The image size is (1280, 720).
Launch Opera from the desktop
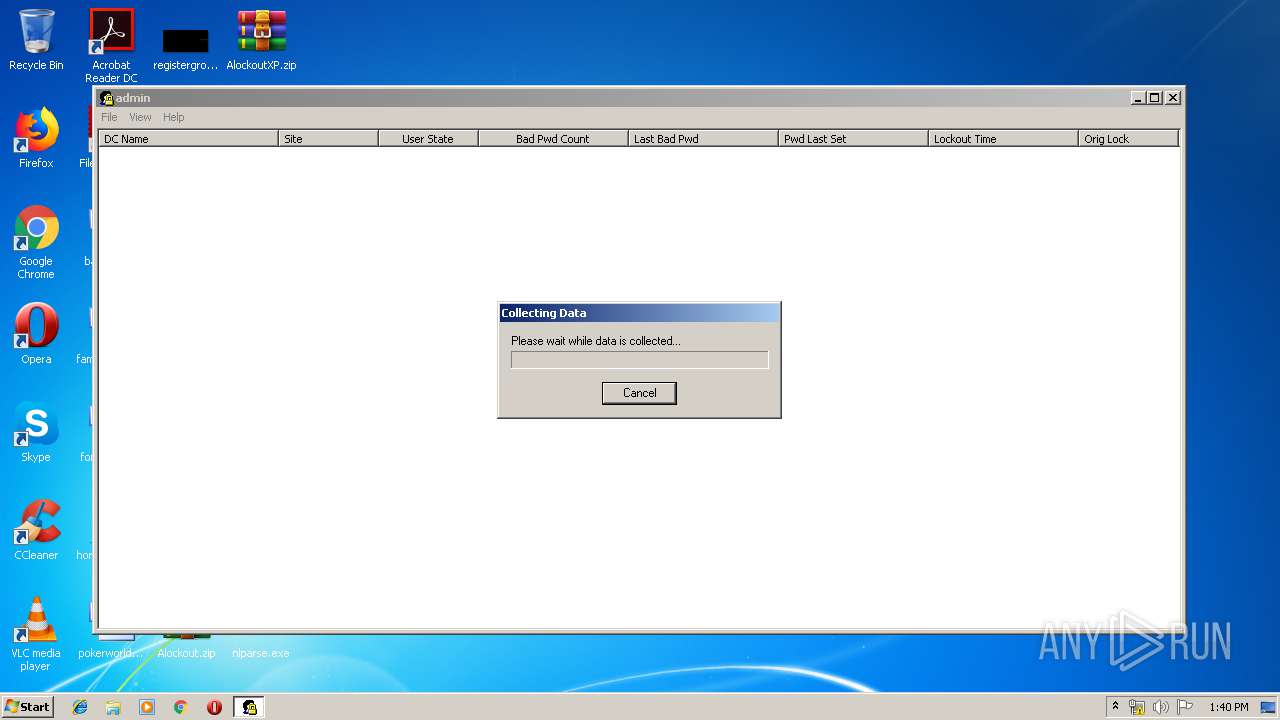tap(36, 334)
